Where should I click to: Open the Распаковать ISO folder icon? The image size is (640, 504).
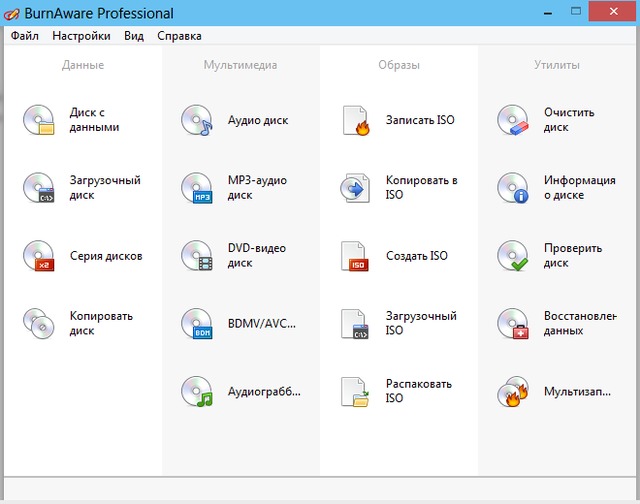tap(355, 392)
